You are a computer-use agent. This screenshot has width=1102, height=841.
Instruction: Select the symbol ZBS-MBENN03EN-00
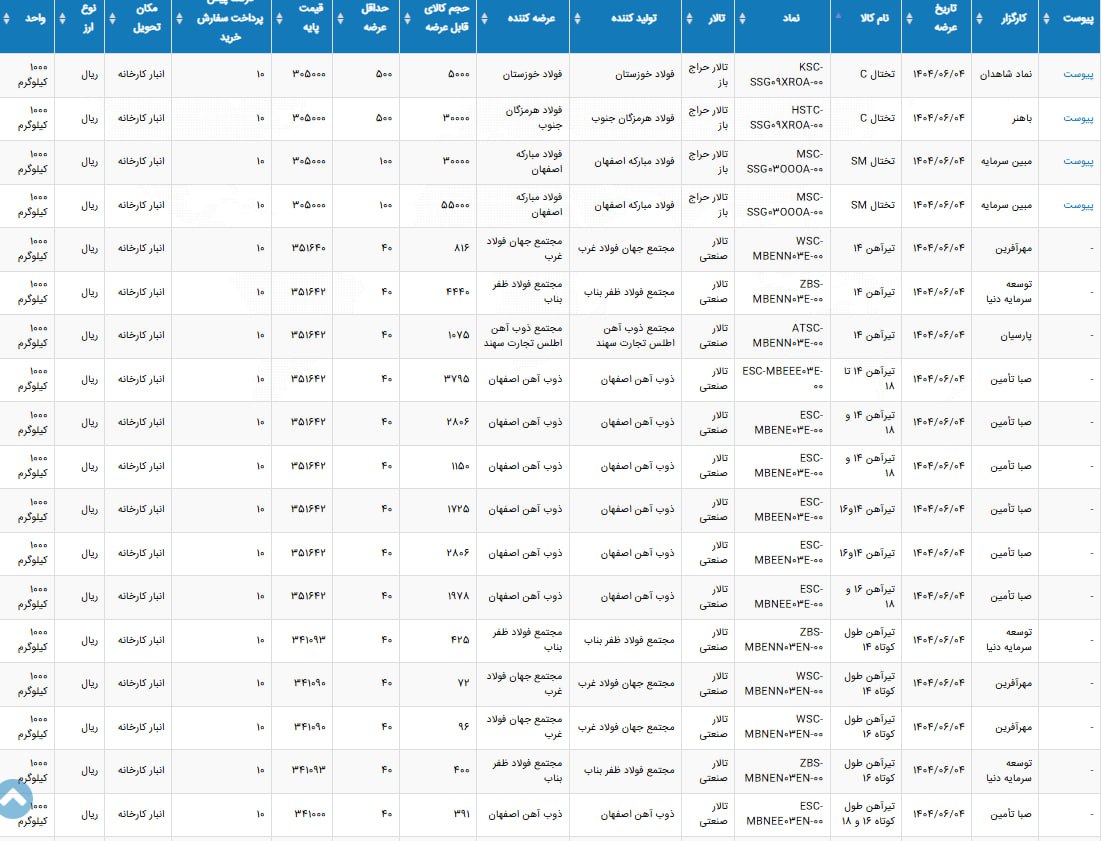coord(783,640)
